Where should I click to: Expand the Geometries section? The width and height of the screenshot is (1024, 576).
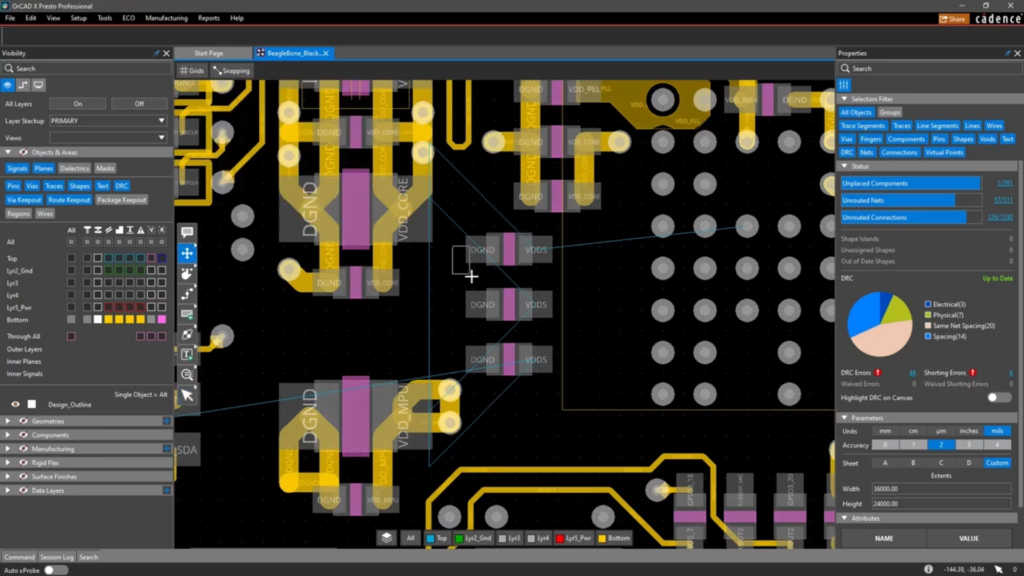[8, 421]
